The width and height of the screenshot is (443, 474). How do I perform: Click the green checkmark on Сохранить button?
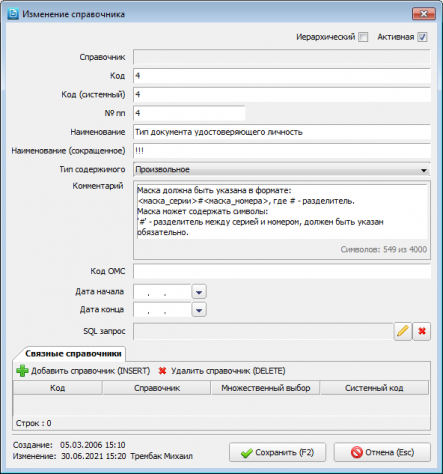coord(247,453)
